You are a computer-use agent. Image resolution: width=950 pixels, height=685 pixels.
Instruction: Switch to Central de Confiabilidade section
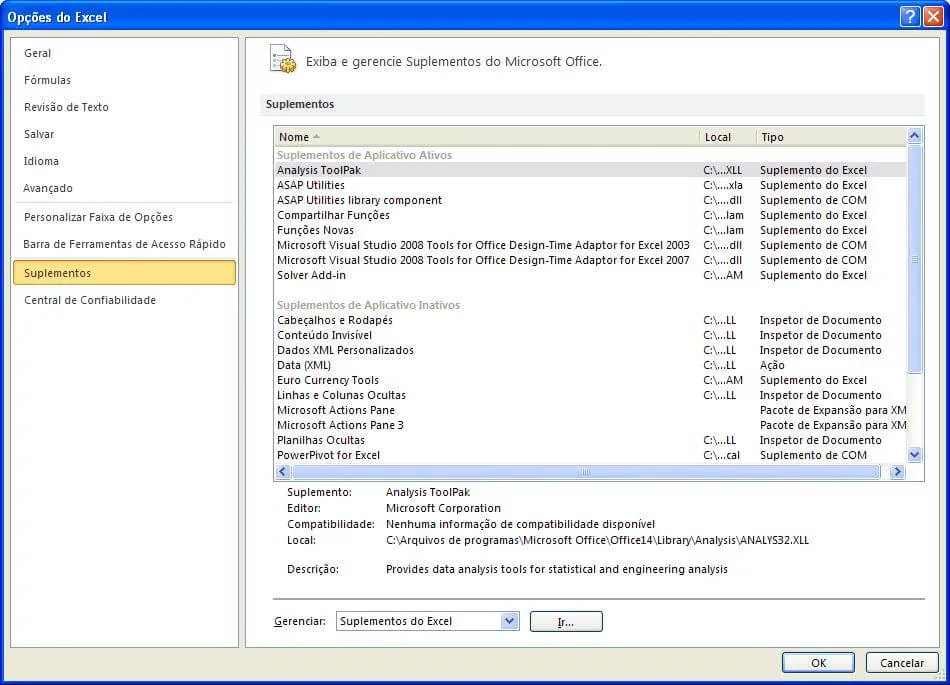[x=90, y=300]
